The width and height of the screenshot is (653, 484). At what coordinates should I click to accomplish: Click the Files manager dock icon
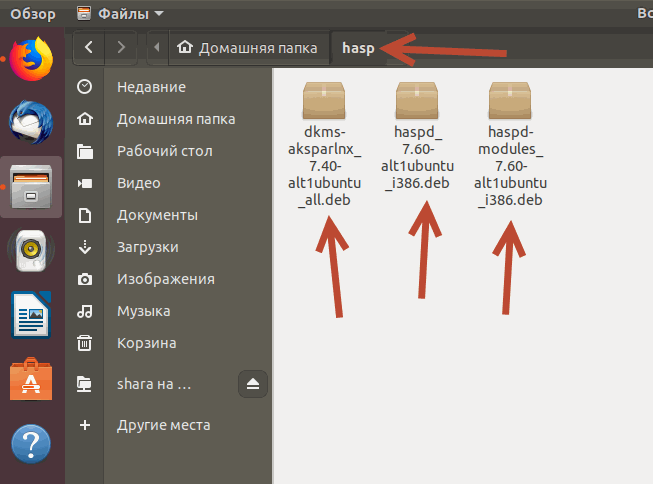tap(32, 187)
